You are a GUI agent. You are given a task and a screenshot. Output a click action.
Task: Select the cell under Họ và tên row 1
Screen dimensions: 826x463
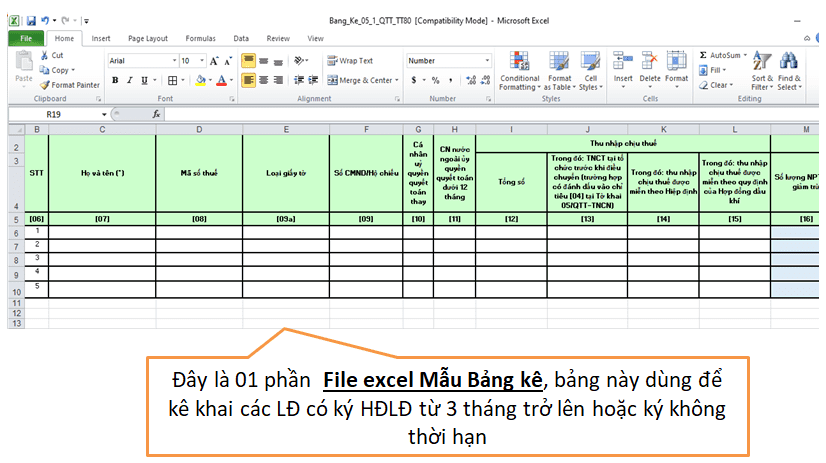[x=101, y=232]
